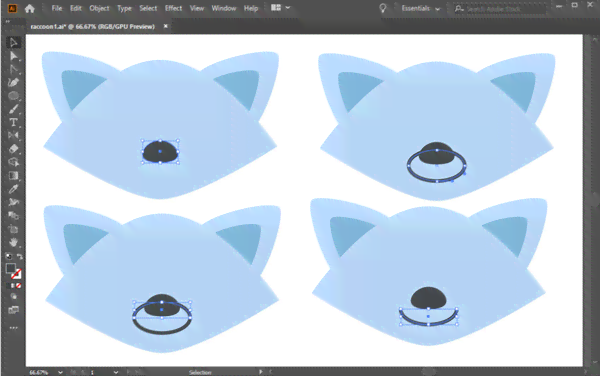Screen dimensions: 600x376
Task: Open the Help menu
Action: (251, 8)
